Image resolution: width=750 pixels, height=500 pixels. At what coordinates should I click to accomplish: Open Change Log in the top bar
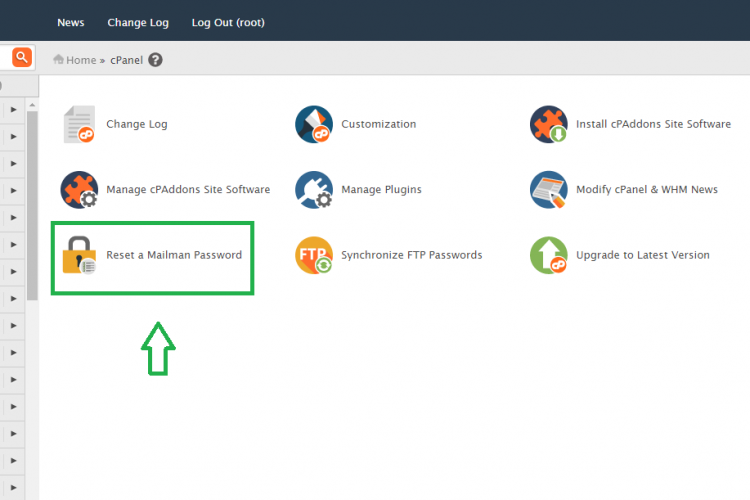(x=138, y=22)
